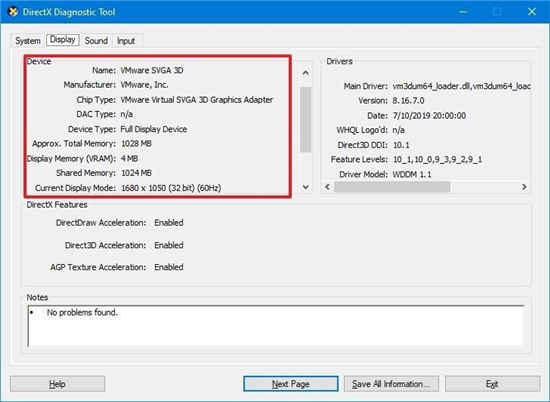Select the Display tab
Image resolution: width=550 pixels, height=402 pixels.
(63, 40)
